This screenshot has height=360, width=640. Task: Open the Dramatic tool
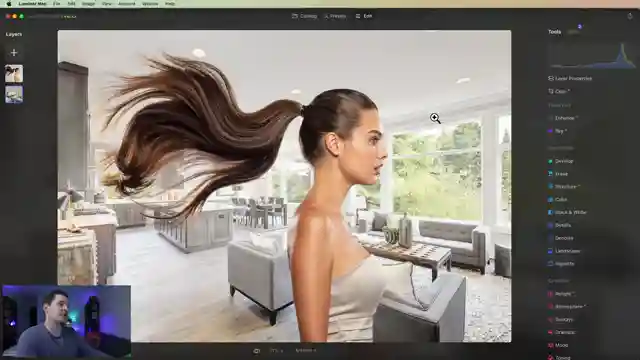562,332
